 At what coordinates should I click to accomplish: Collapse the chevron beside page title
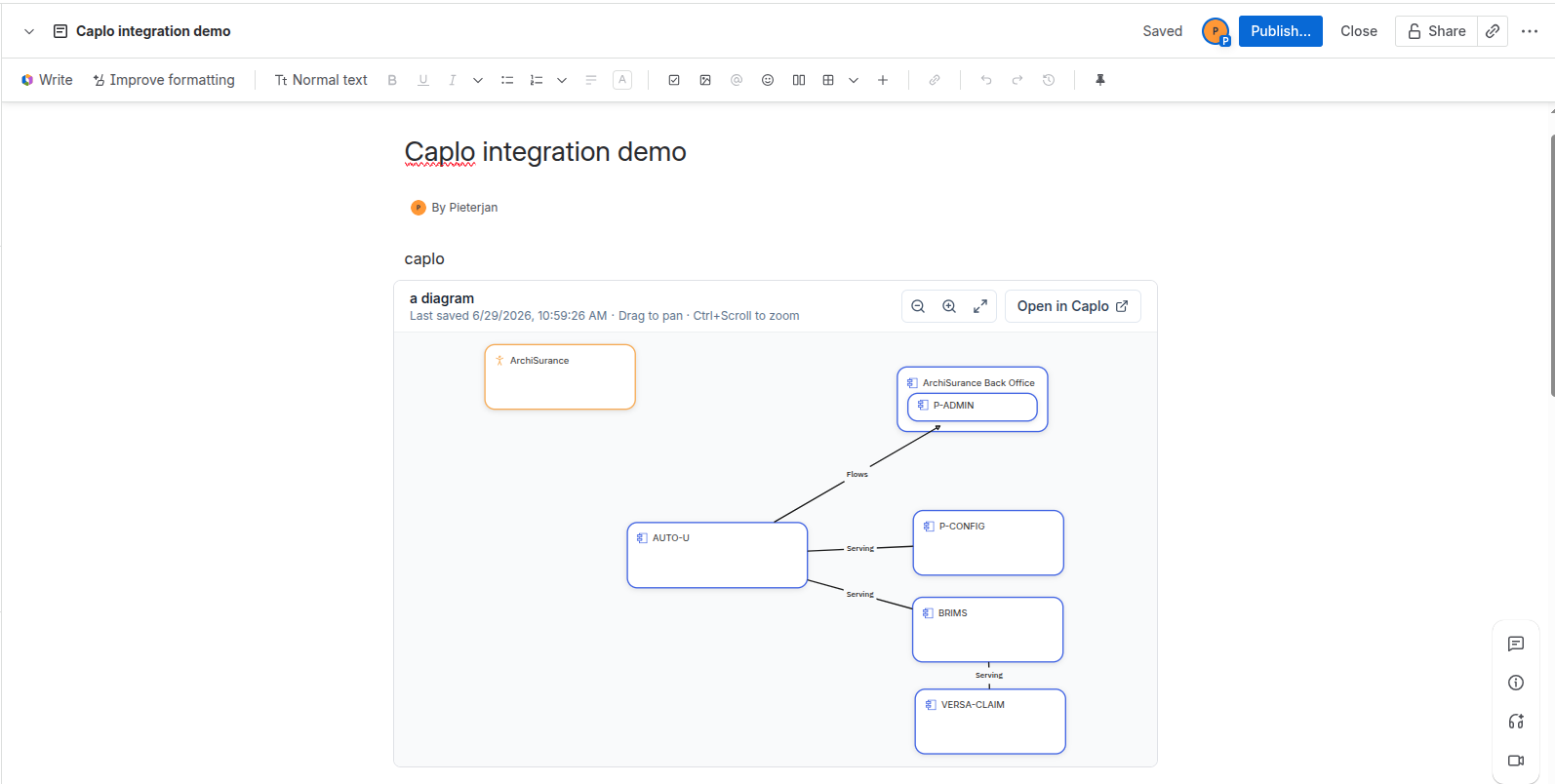[29, 31]
